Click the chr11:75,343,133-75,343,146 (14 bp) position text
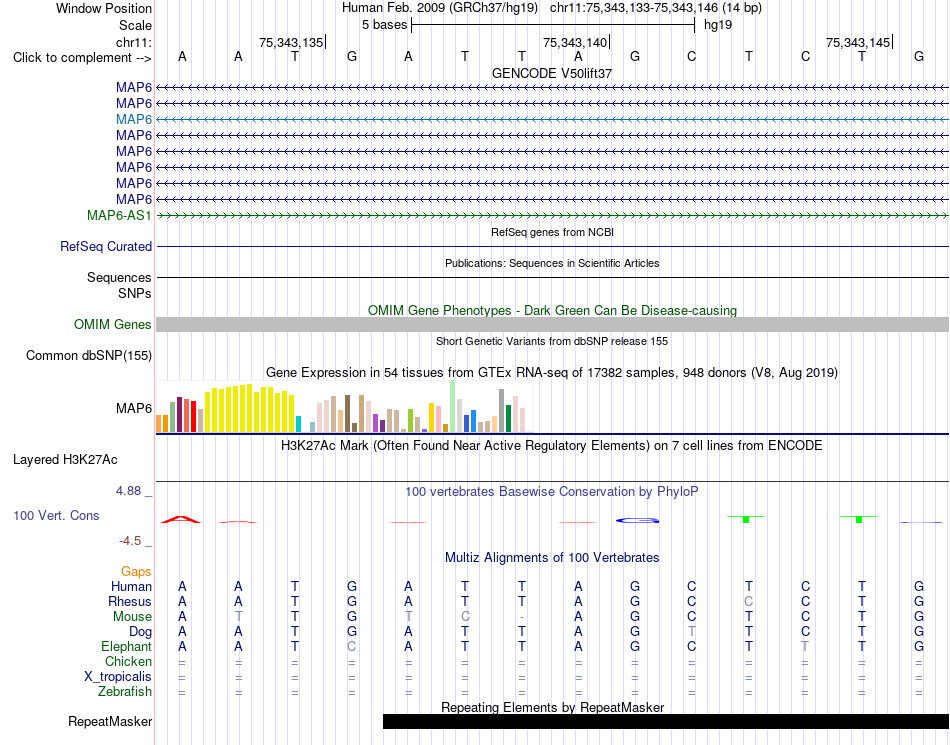Image resolution: width=950 pixels, height=745 pixels. (656, 8)
